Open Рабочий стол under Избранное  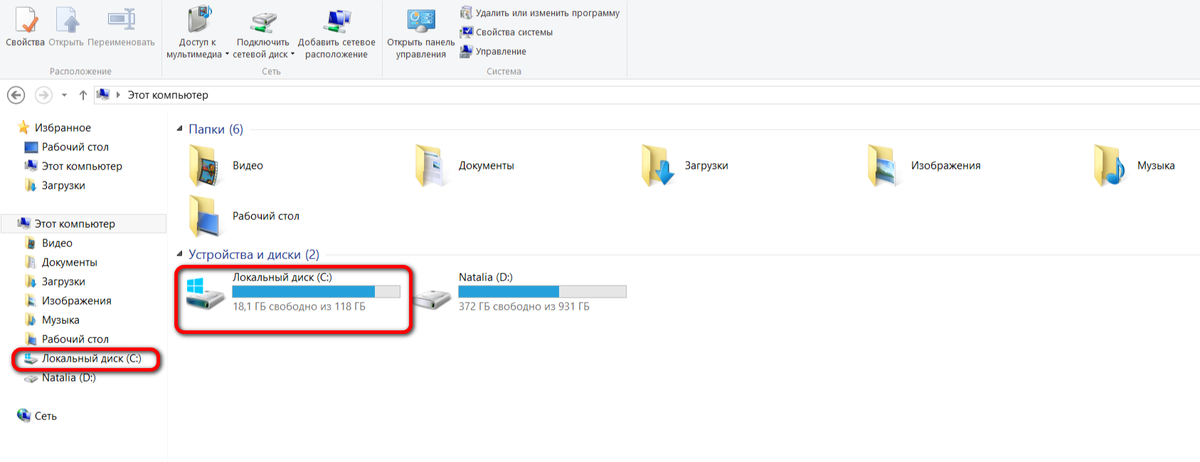point(66,147)
